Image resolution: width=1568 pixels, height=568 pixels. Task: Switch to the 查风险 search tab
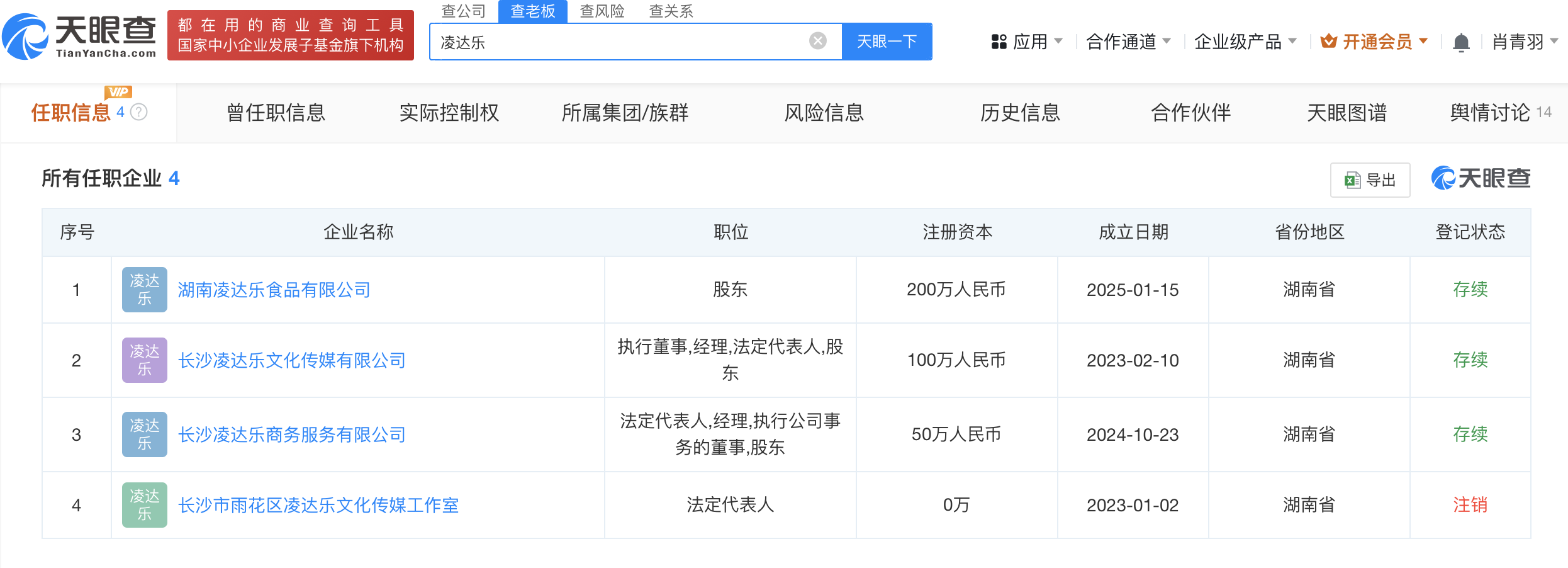tap(602, 11)
